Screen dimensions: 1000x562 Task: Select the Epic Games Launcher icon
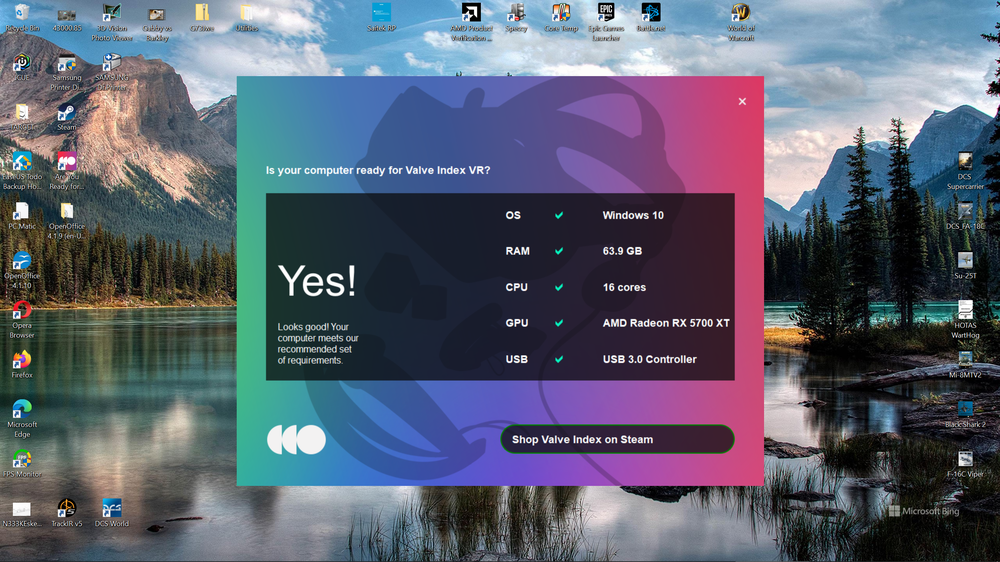click(x=605, y=22)
